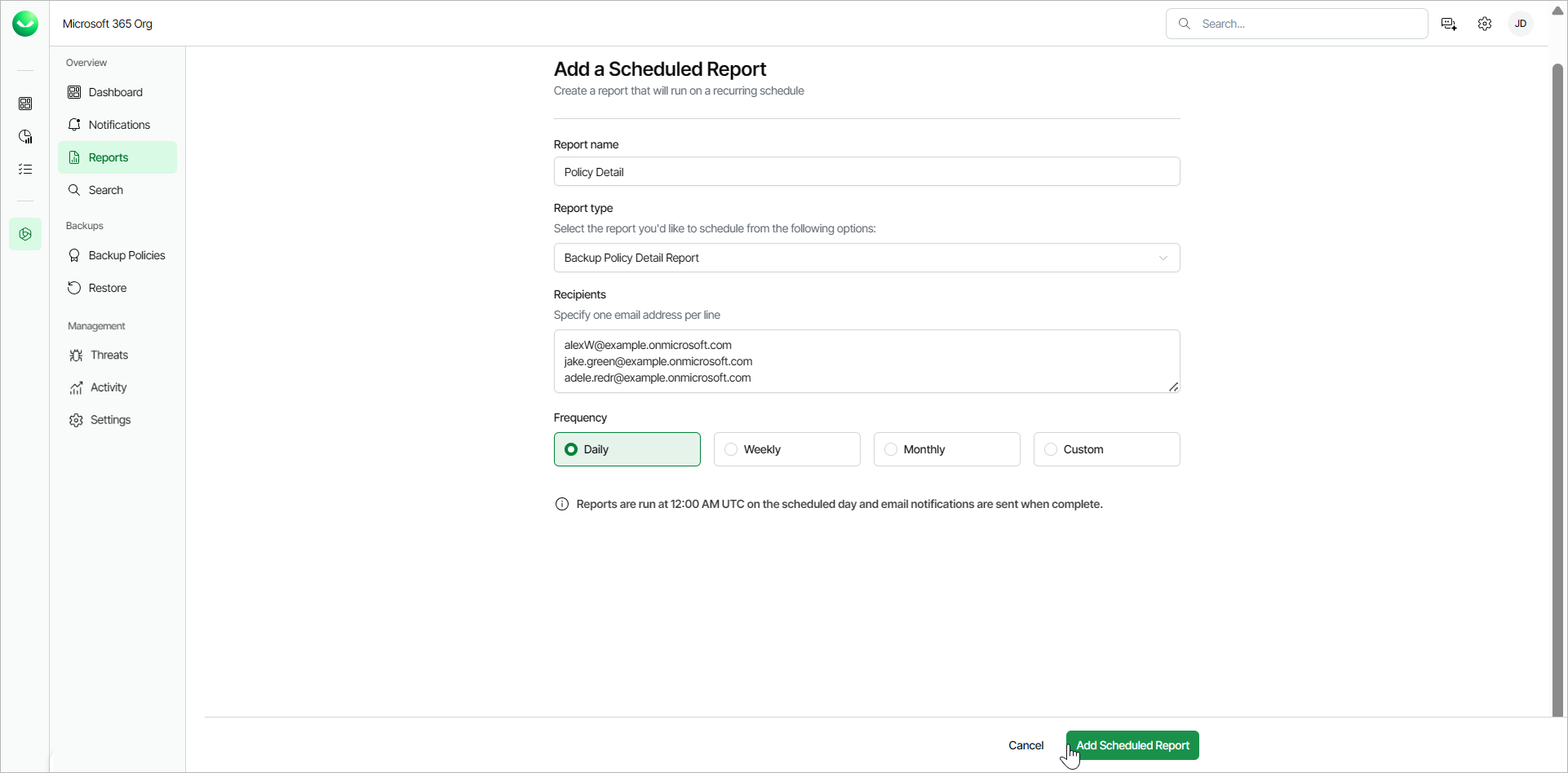This screenshot has width=1568, height=773.
Task: Select the Weekly frequency option
Action: [786, 449]
